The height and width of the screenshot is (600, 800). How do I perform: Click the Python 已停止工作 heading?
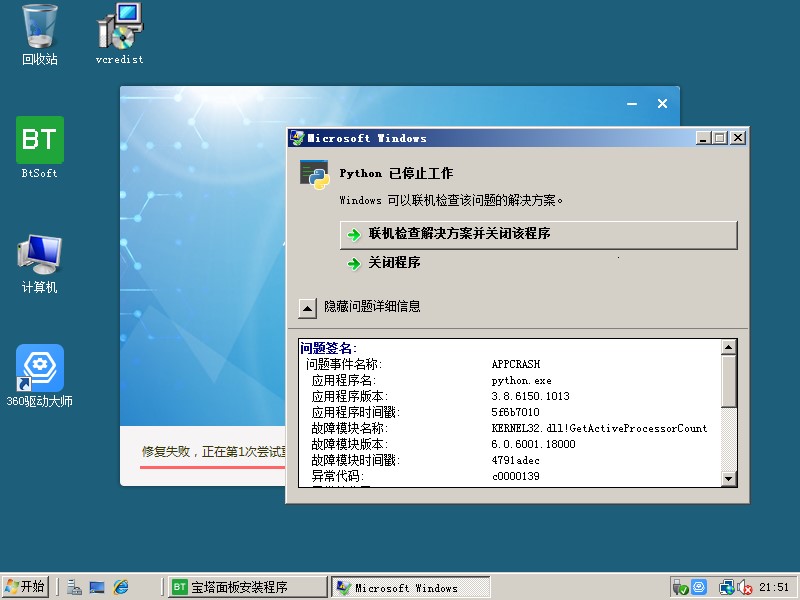pyautogui.click(x=396, y=173)
